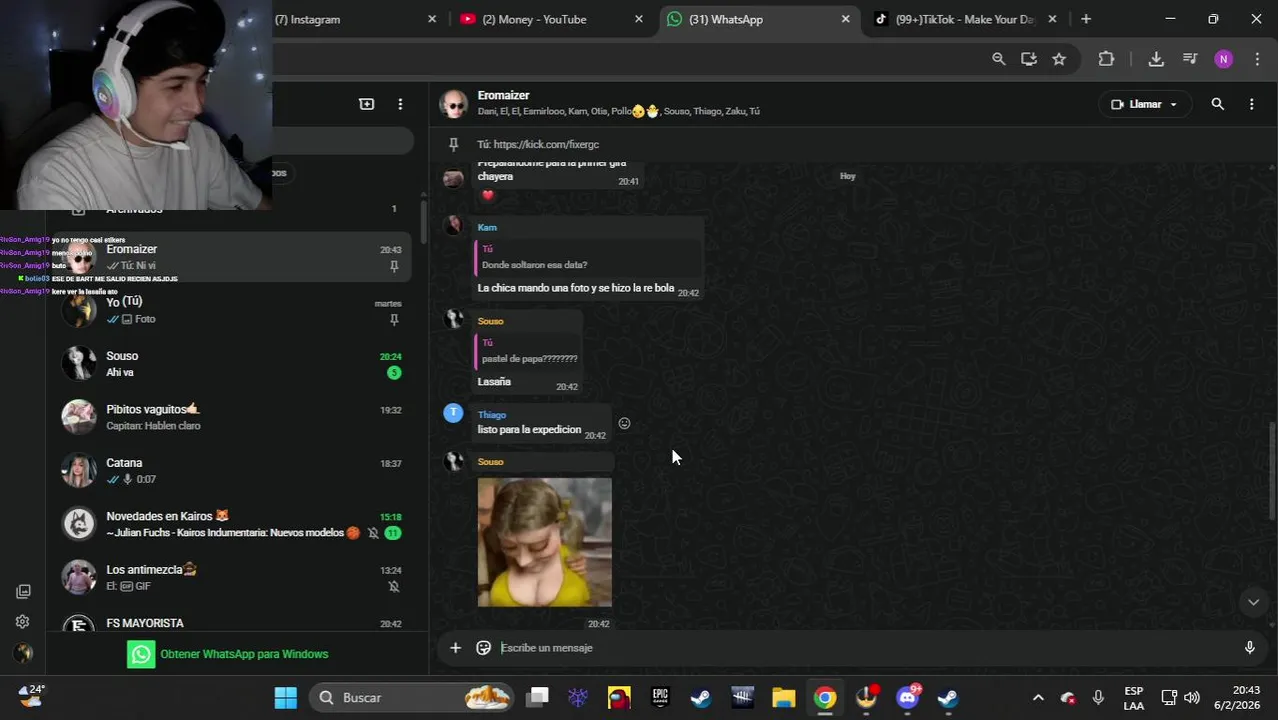
Task: Open the volume tray icon
Action: pos(1192,697)
